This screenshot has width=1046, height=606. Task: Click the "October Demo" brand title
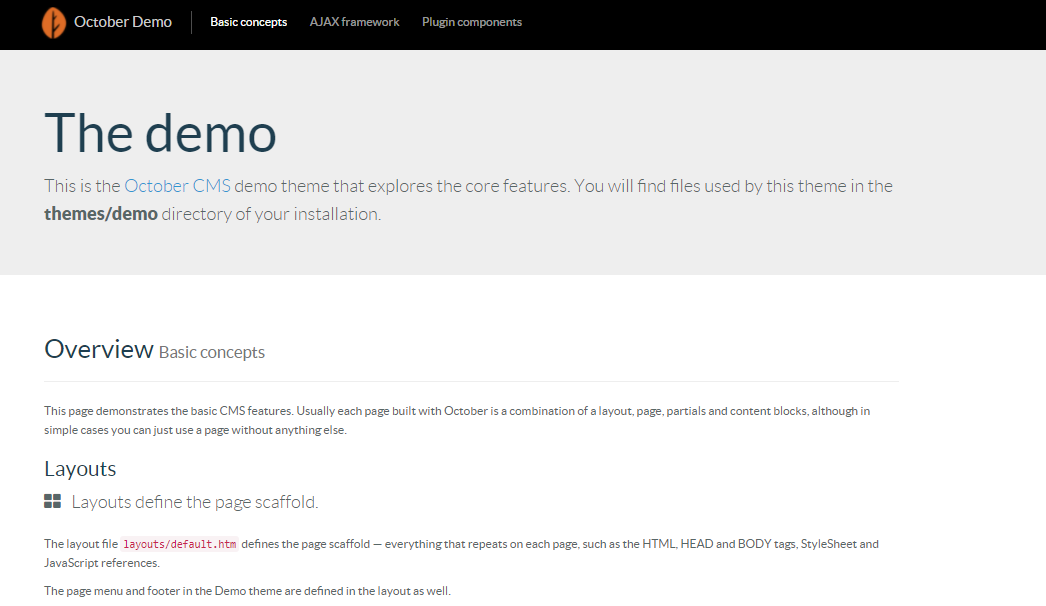[123, 22]
